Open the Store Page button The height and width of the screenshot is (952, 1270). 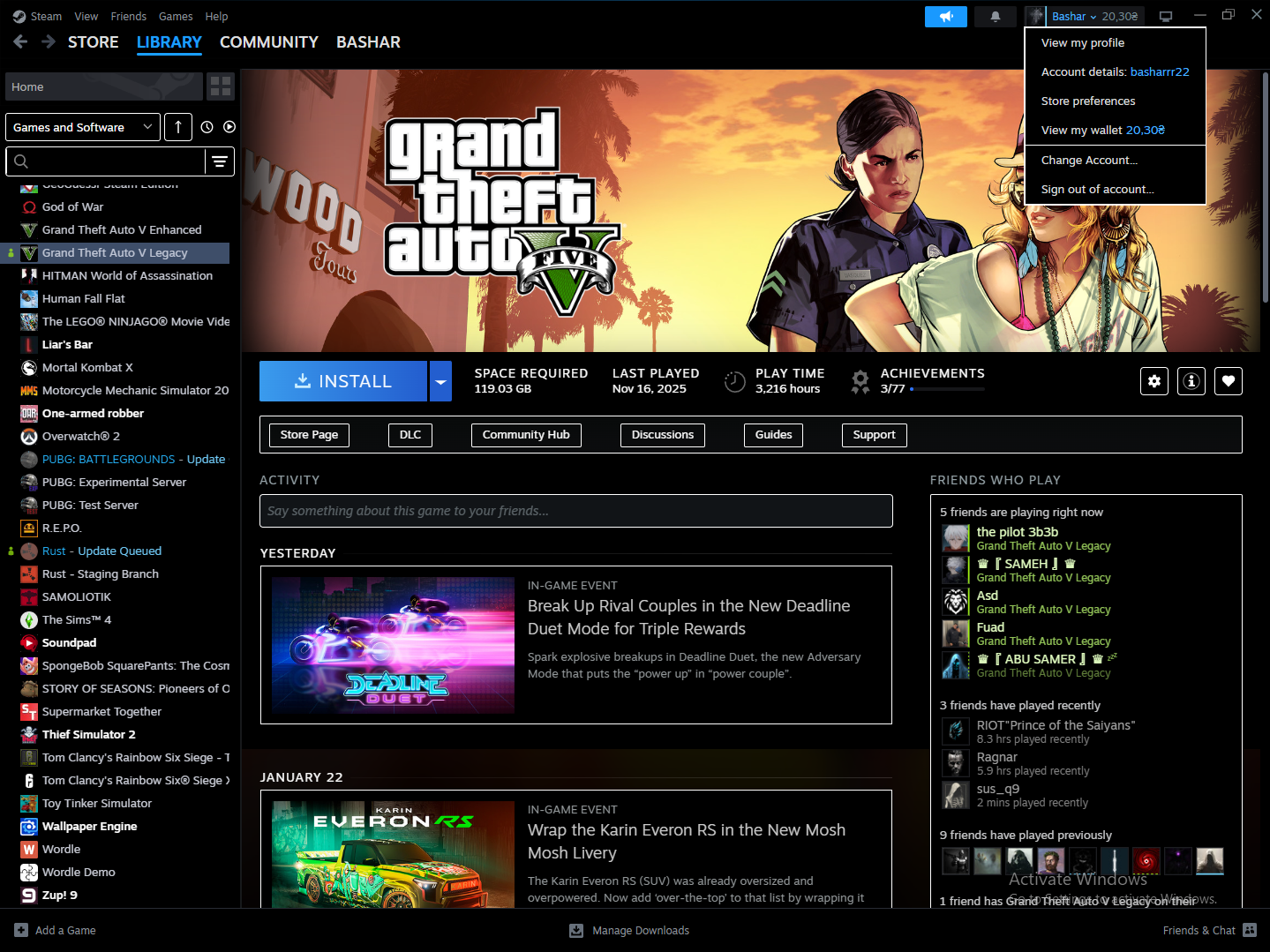pos(309,435)
